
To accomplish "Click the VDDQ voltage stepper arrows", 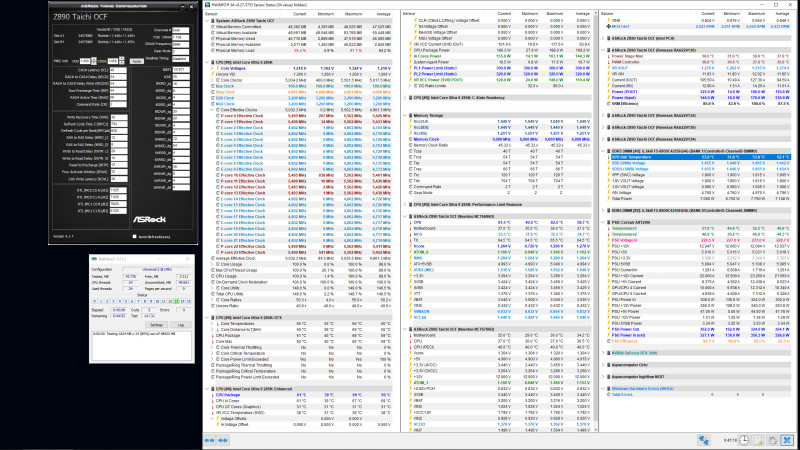I will click(x=121, y=61).
